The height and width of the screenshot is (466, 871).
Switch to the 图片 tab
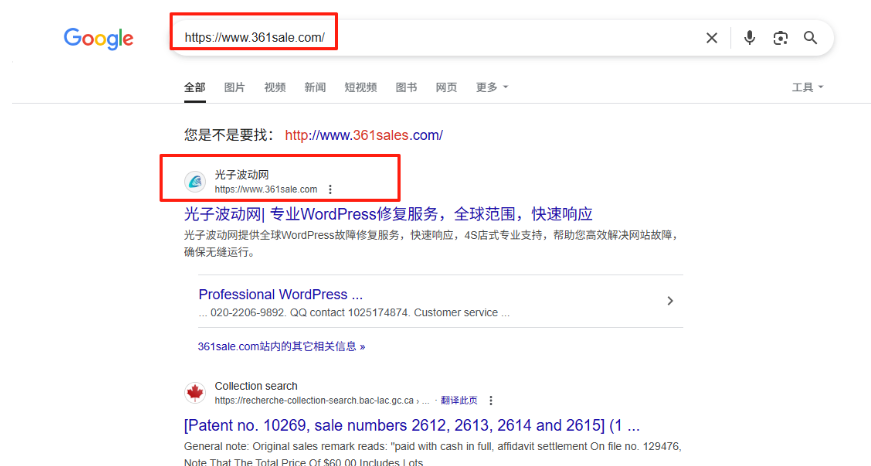coord(234,87)
